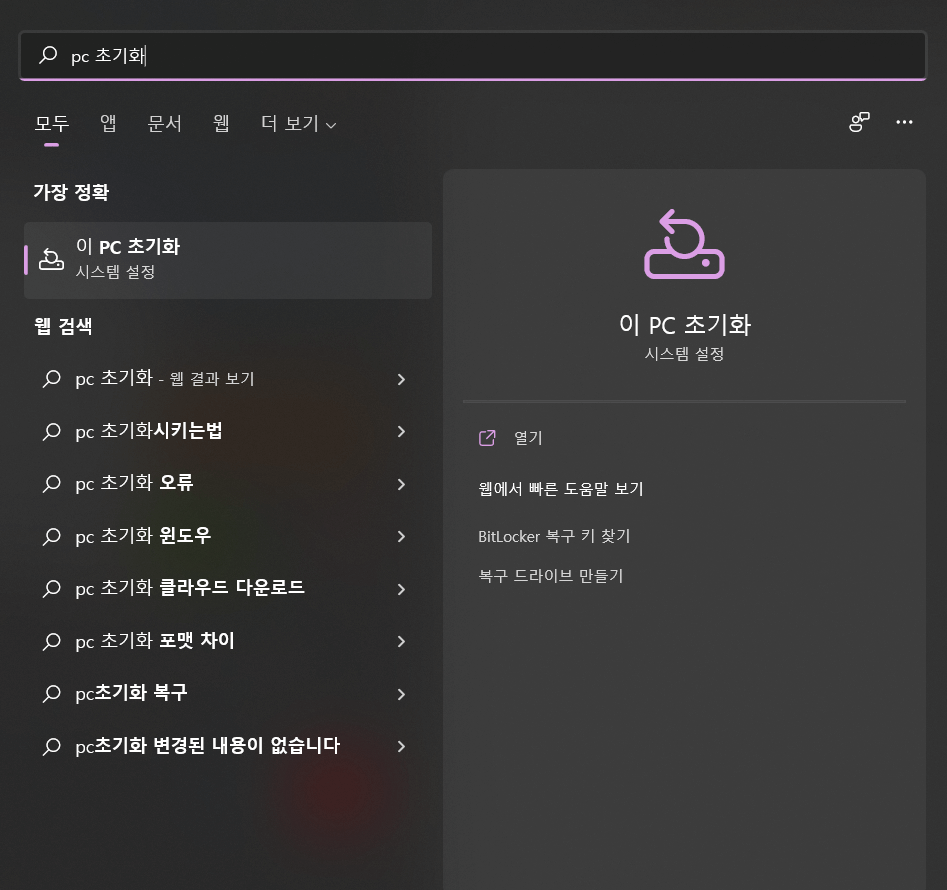
Task: Click magnifier icon beside 'pc 초기화 - 웹 결과 보기'
Action: point(52,379)
